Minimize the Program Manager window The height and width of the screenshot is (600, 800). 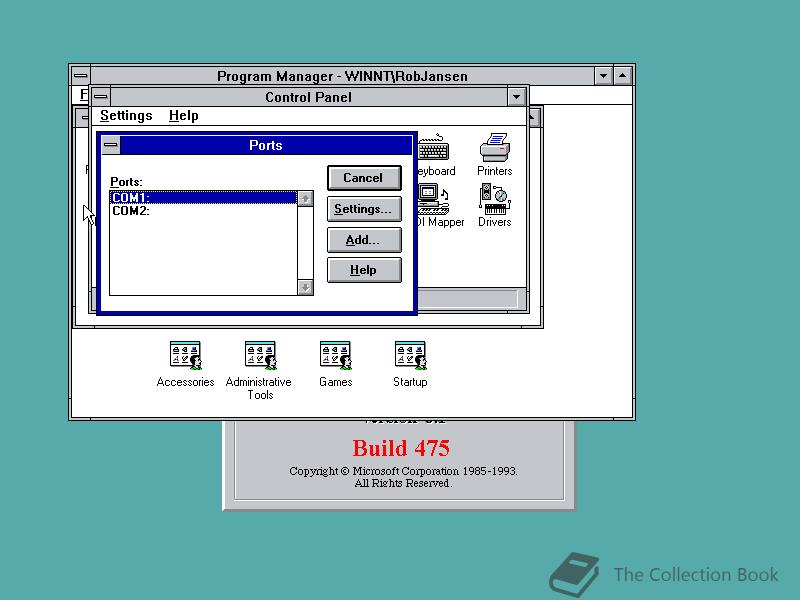[x=604, y=76]
